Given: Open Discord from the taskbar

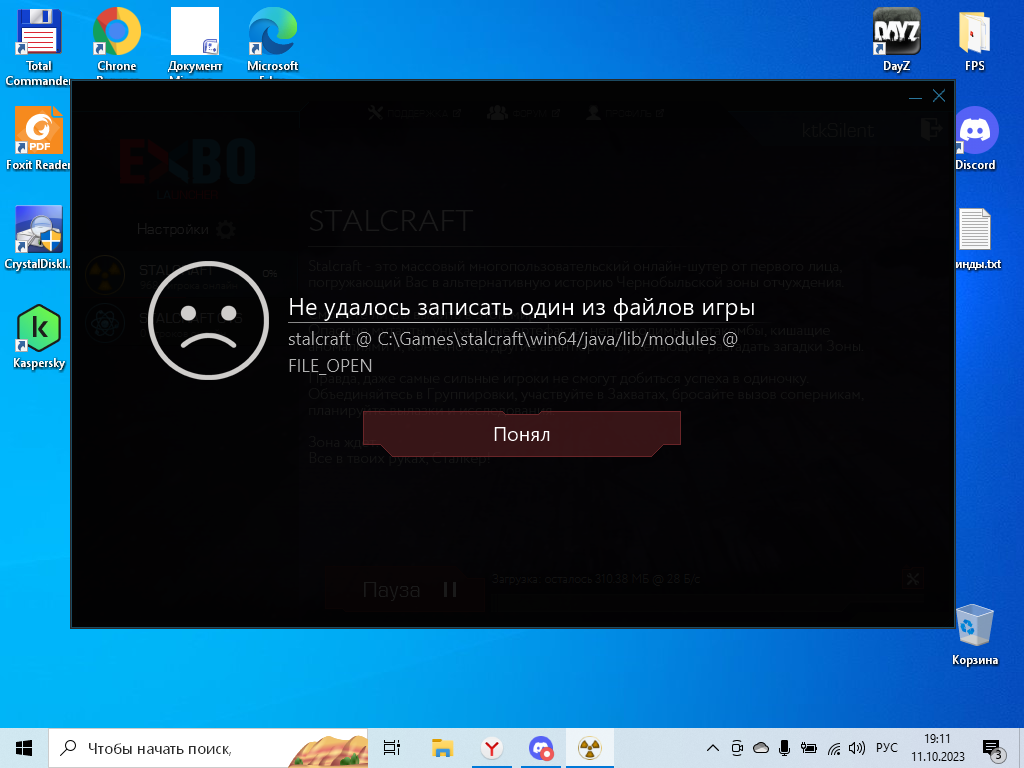Looking at the screenshot, I should [541, 748].
